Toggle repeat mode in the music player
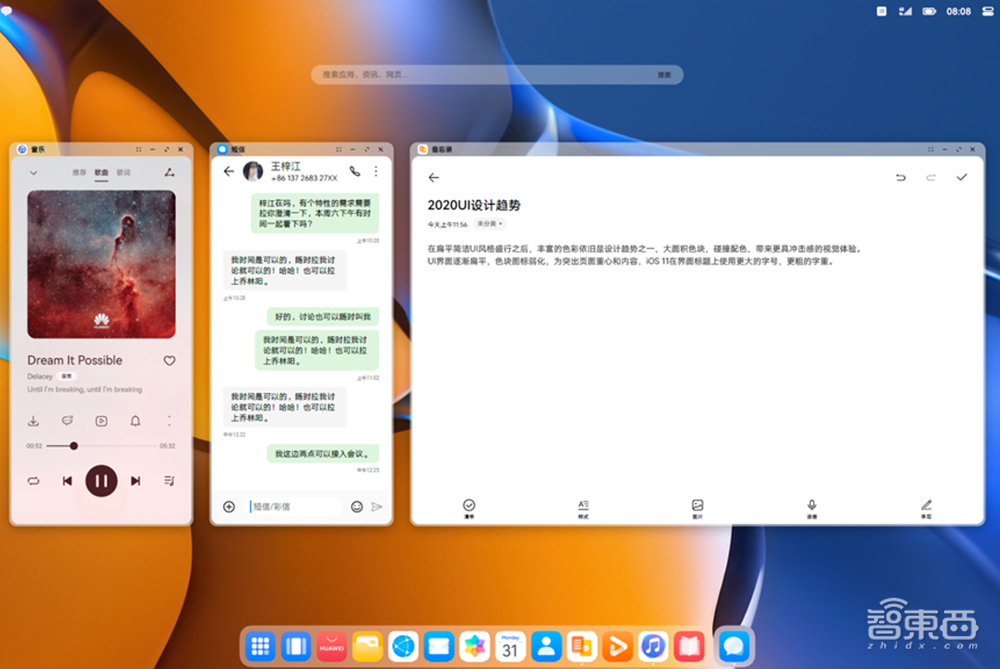Screen dimensions: 1000x669 [33, 481]
